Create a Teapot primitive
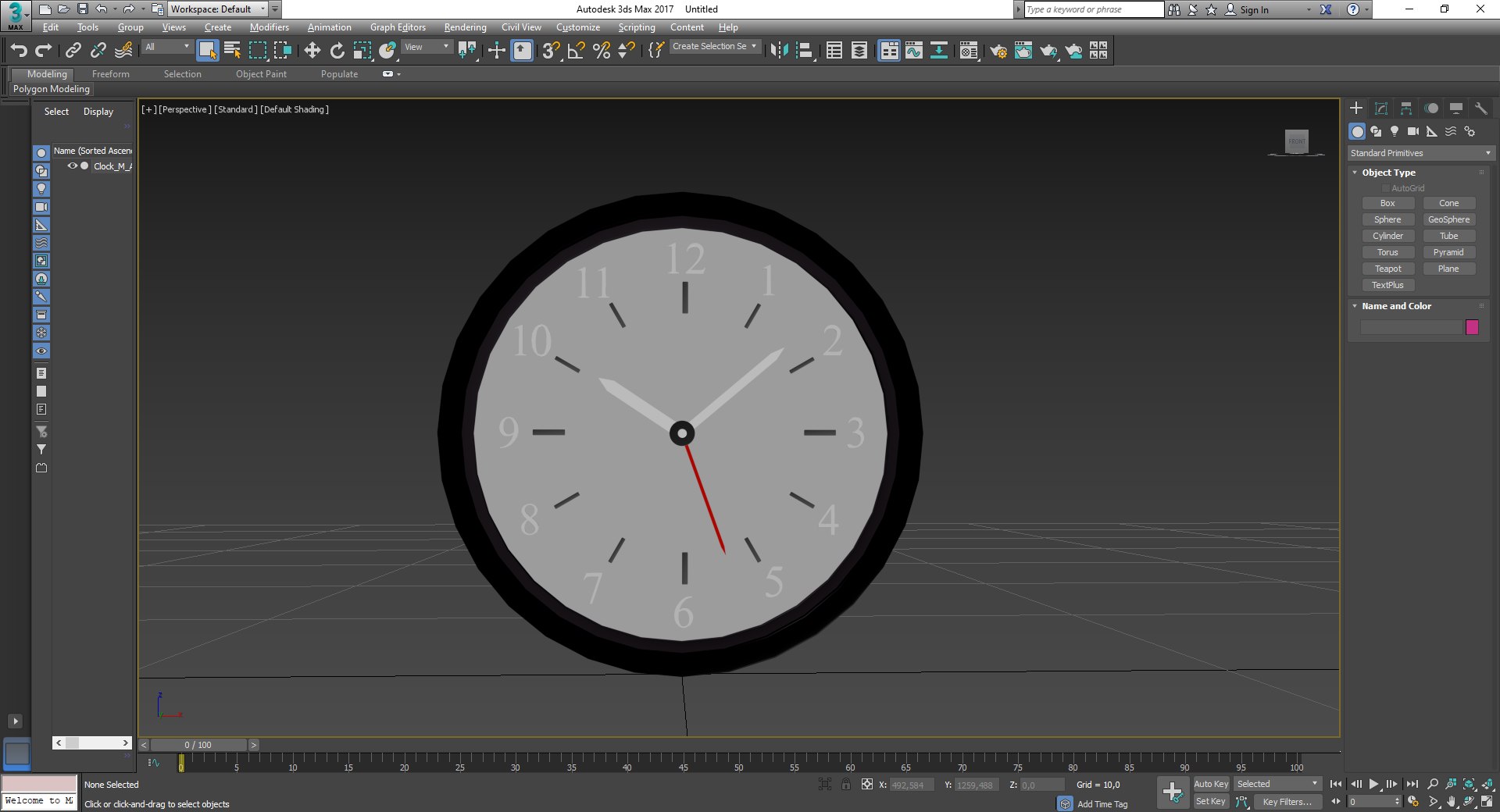The image size is (1500, 812). click(1388, 269)
